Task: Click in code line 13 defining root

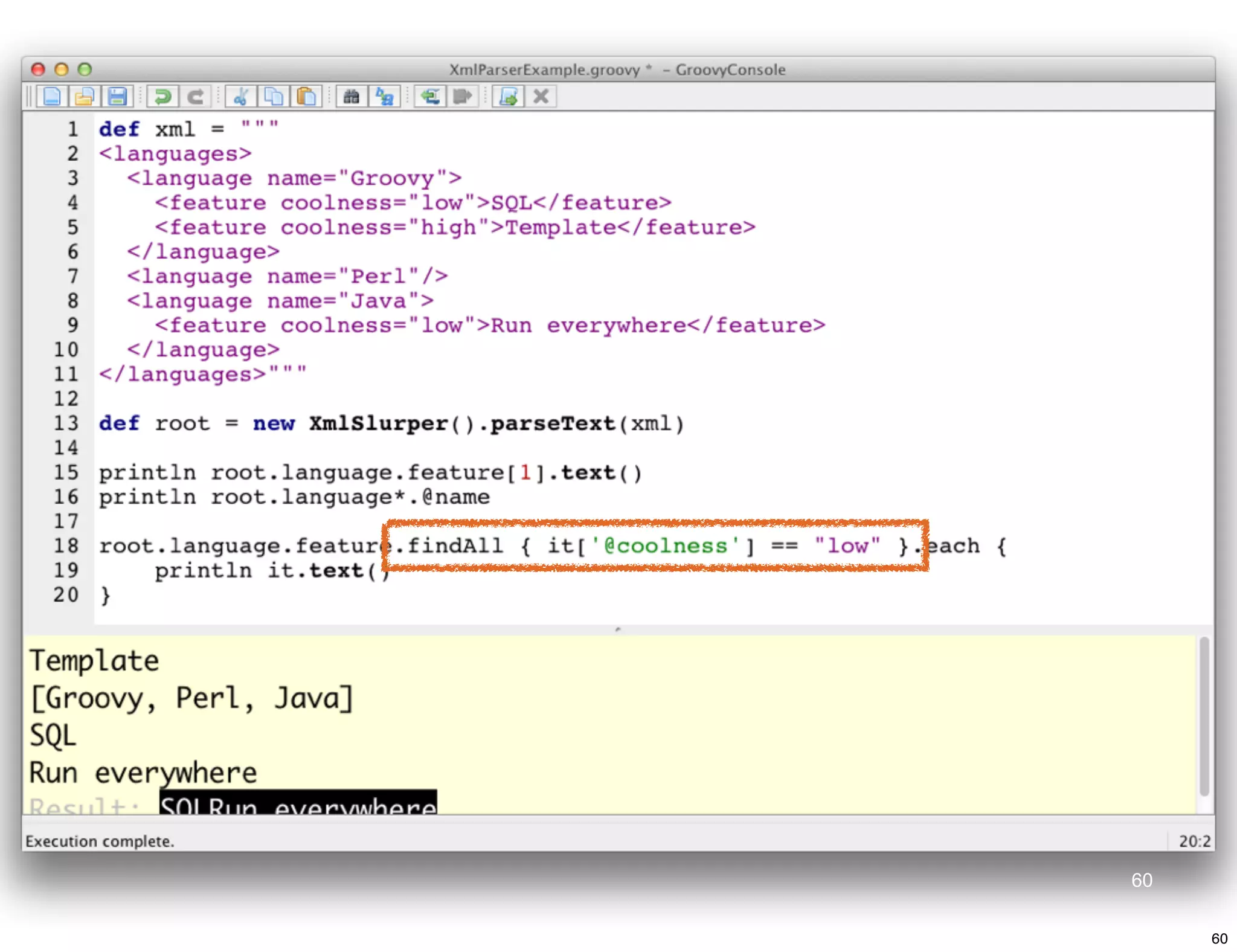Action: (391, 423)
